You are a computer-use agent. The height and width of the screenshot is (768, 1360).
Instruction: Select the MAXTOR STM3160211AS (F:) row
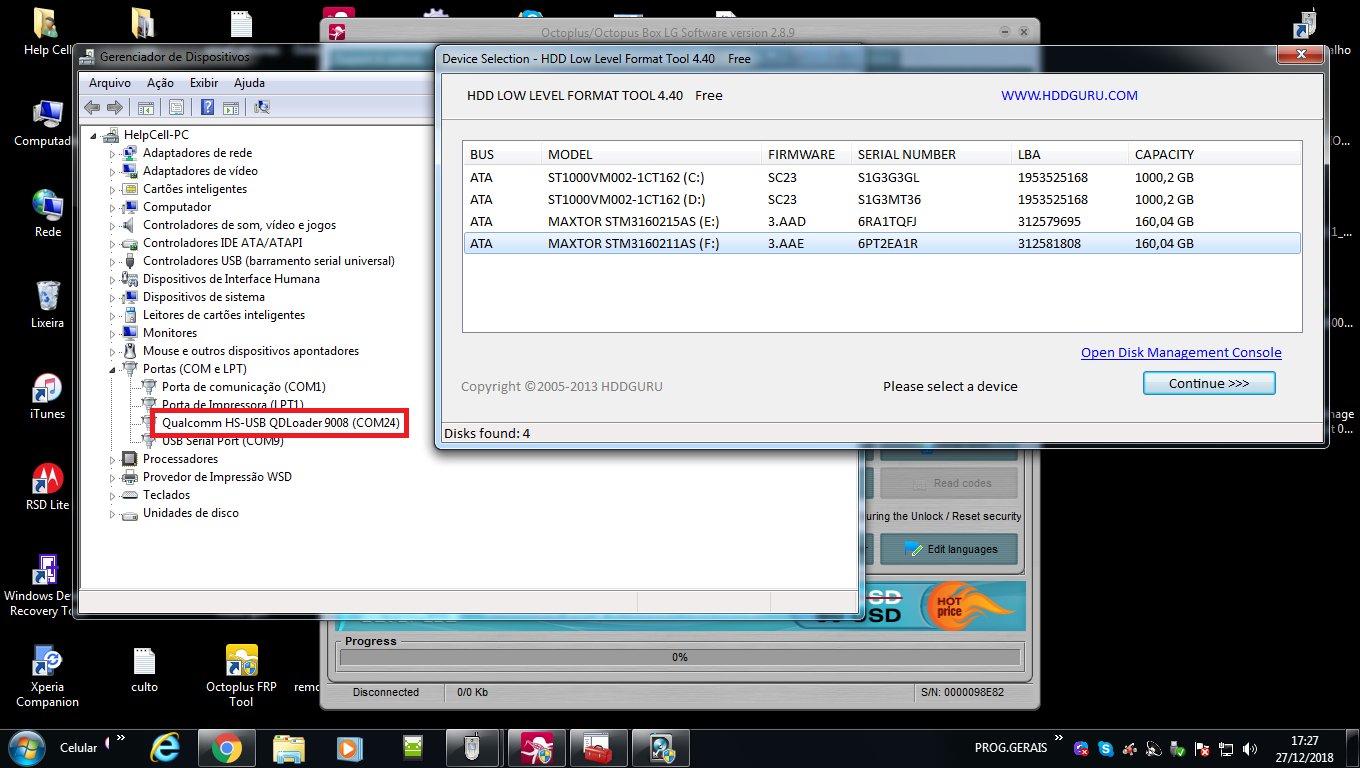(x=882, y=243)
